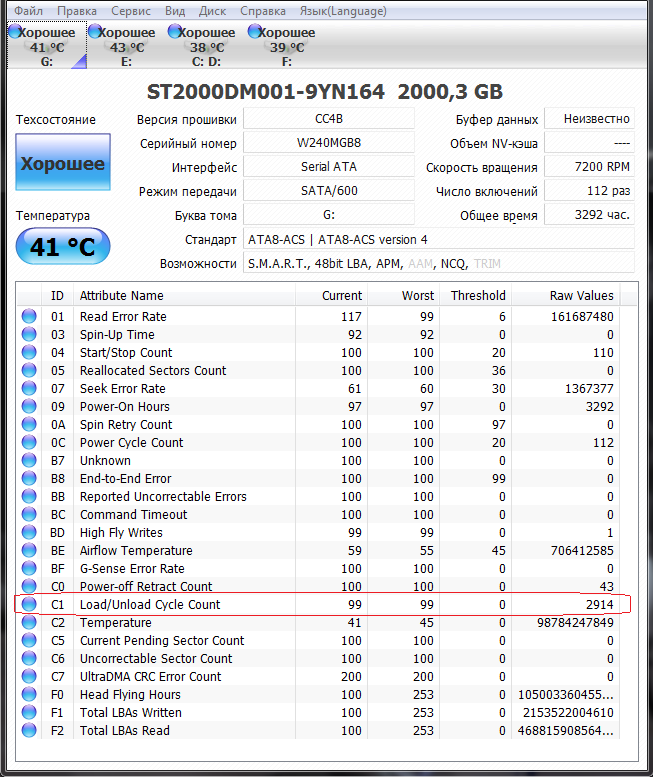Click the Хорошее health status button
This screenshot has width=653, height=777.
tap(63, 162)
